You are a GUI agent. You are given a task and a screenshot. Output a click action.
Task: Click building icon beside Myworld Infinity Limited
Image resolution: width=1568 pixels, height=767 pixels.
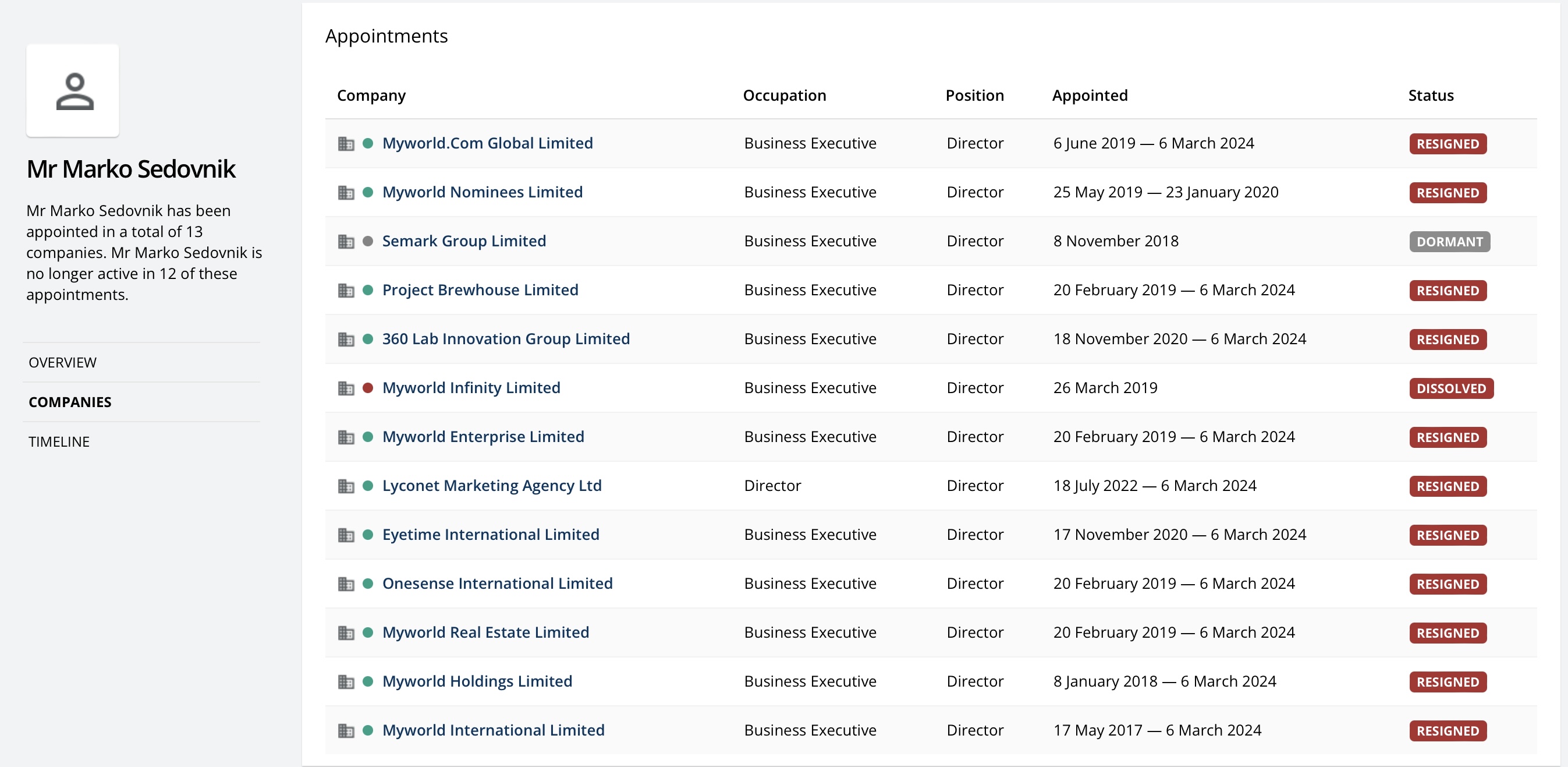[346, 388]
